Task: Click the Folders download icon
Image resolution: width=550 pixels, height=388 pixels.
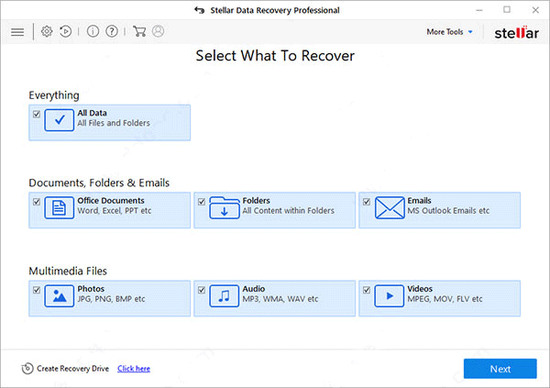Action: [x=224, y=208]
